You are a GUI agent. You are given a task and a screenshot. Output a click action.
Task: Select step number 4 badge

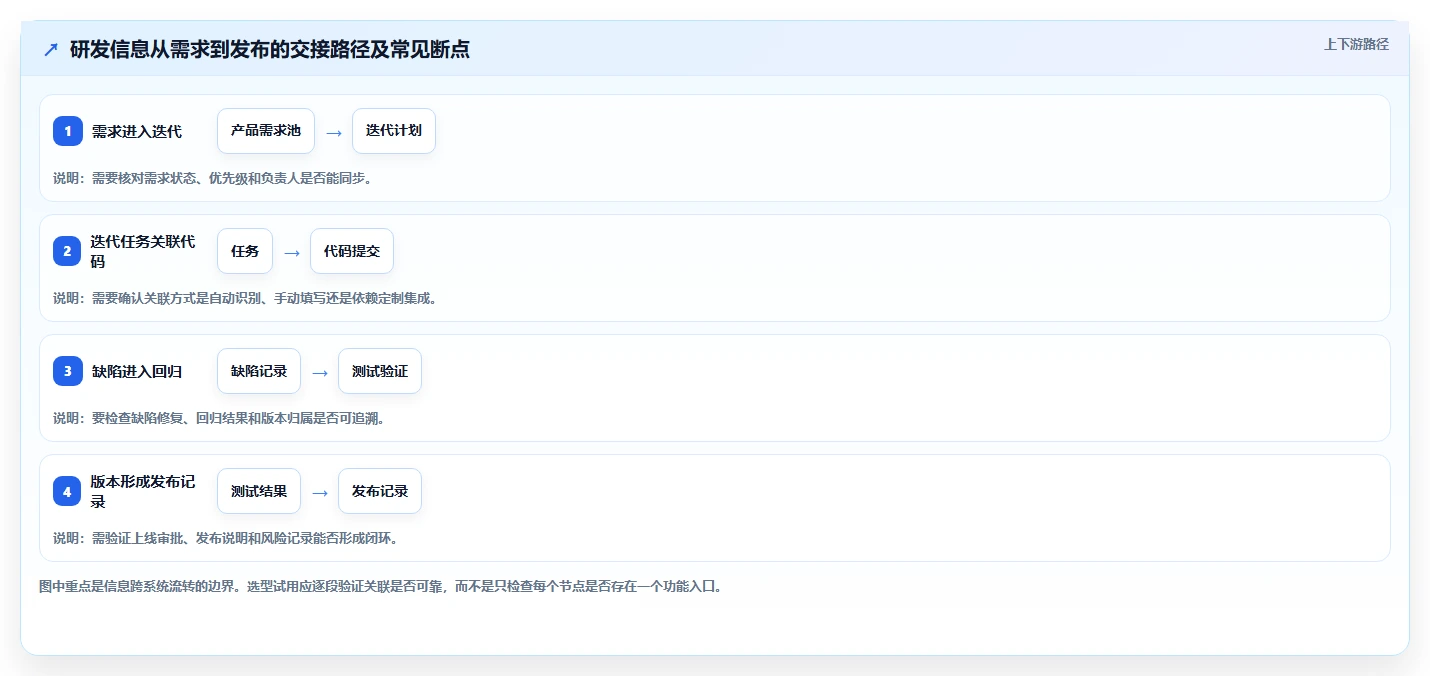click(x=68, y=491)
